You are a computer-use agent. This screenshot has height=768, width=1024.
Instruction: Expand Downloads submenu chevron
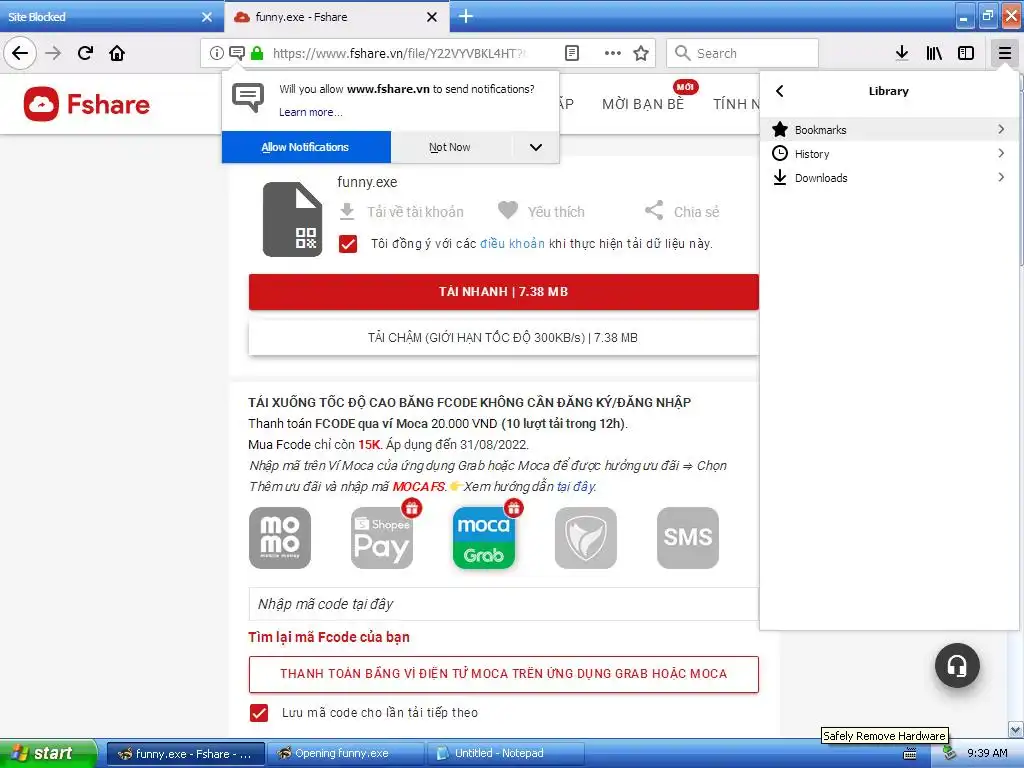(1001, 177)
